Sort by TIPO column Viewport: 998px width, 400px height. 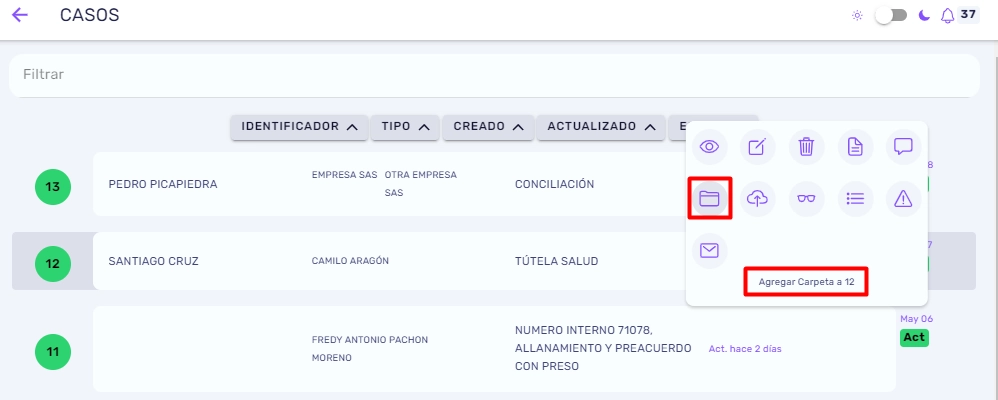[405, 127]
